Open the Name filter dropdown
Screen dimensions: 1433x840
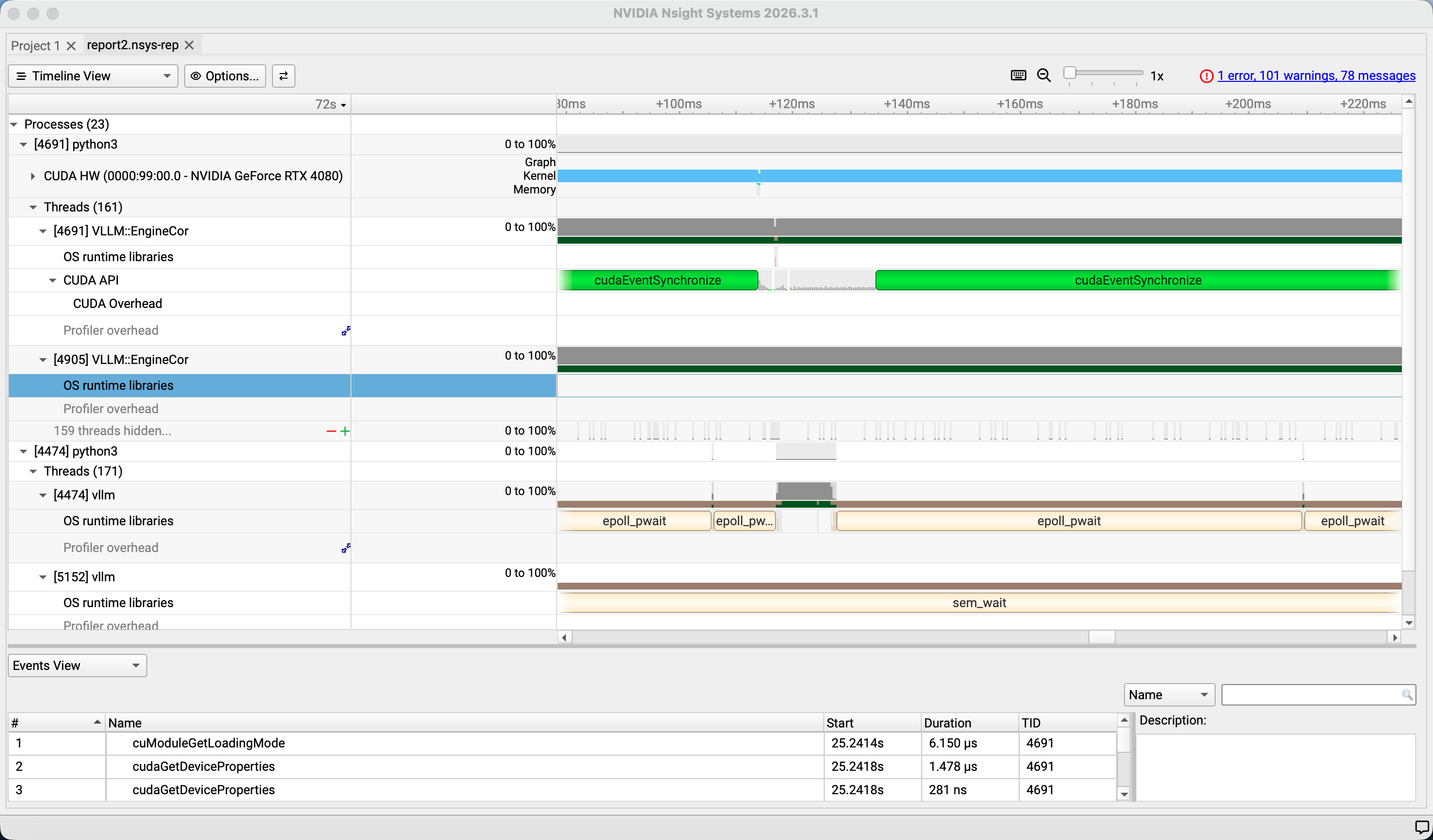coord(1169,694)
